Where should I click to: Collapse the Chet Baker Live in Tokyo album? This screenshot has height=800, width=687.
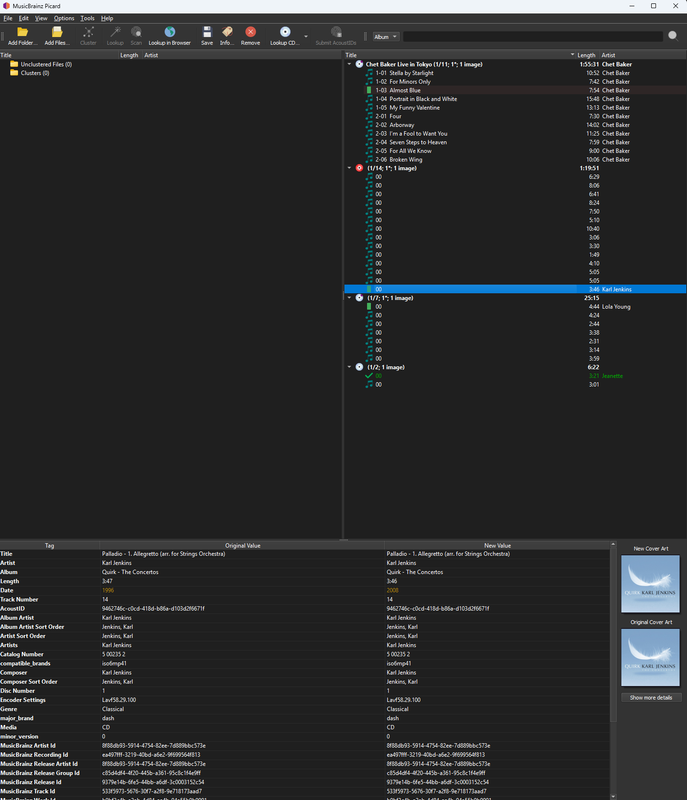click(349, 64)
